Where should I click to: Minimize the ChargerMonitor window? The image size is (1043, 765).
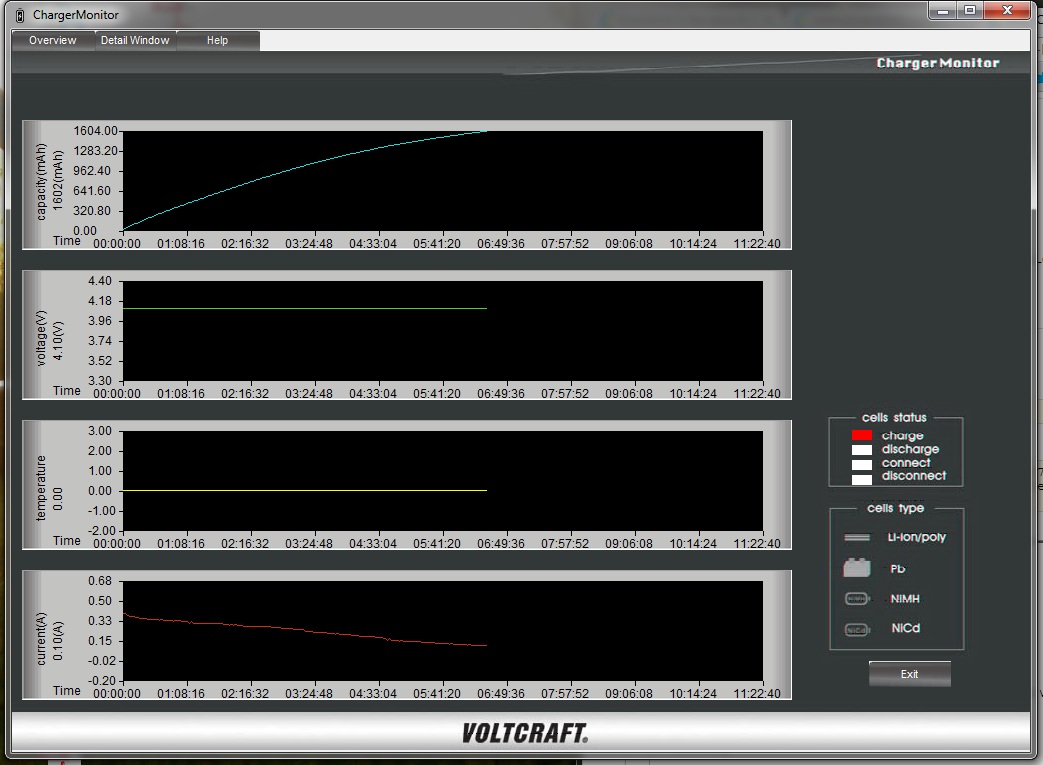[942, 10]
